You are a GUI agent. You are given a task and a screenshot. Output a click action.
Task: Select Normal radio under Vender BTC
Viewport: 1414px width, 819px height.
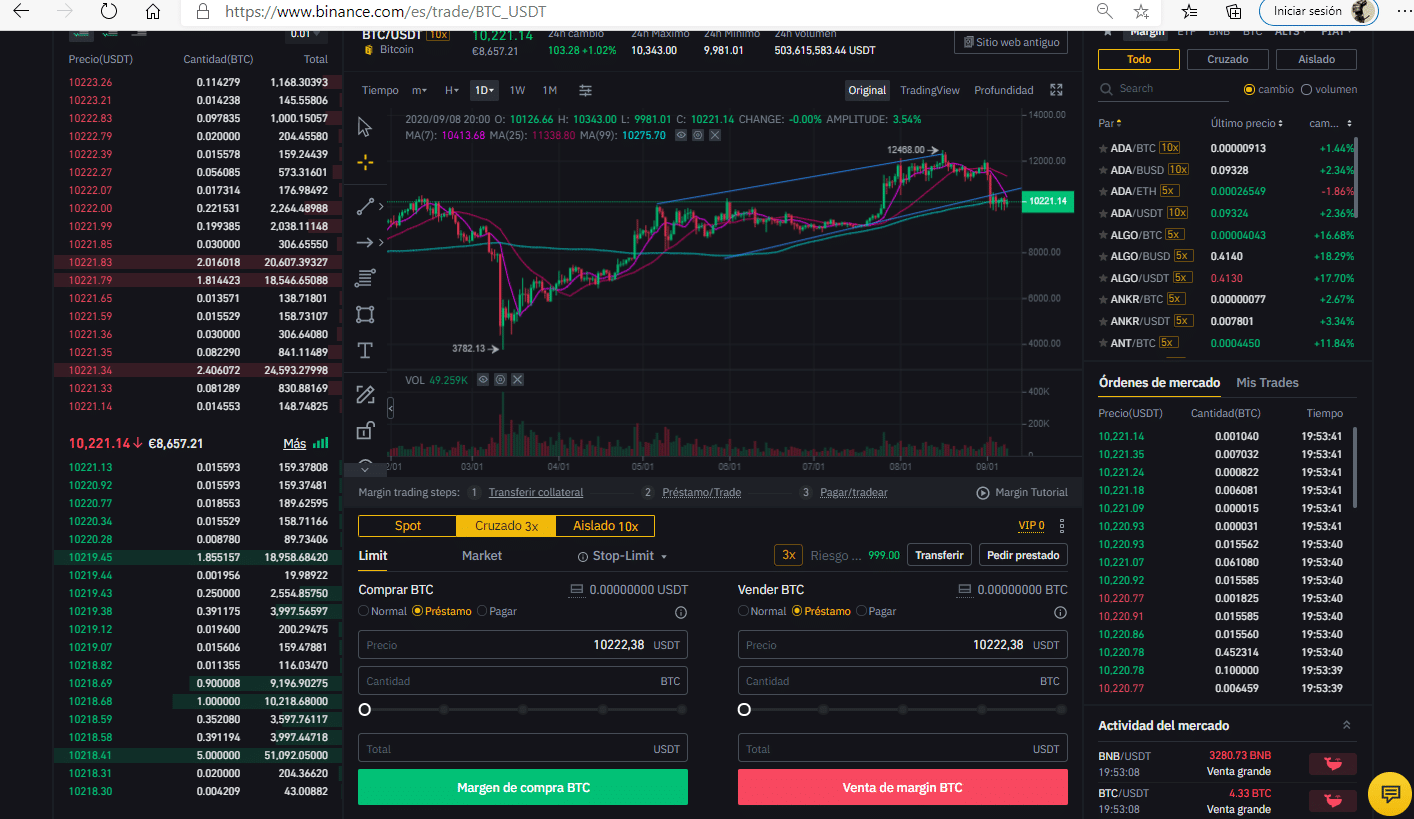743,611
